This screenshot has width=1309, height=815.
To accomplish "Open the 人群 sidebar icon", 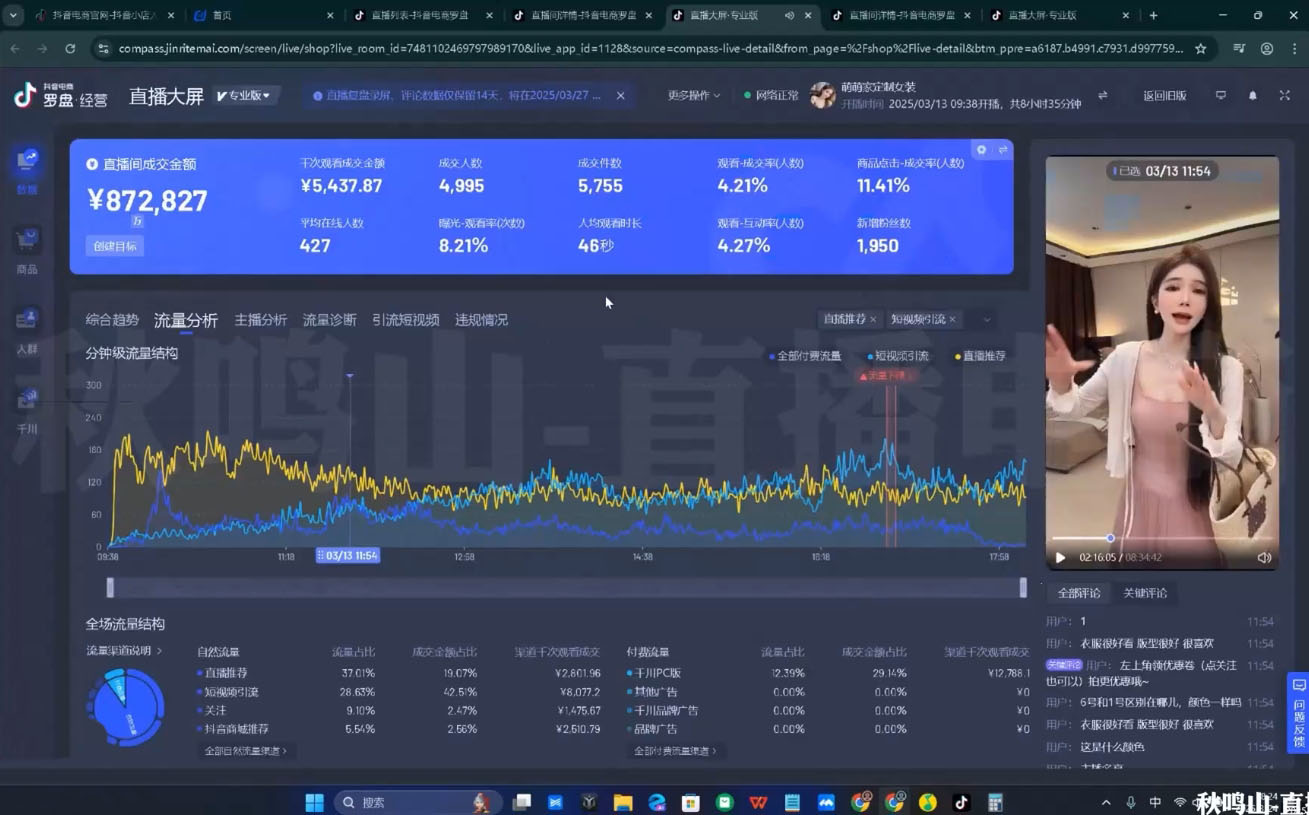I will point(27,321).
